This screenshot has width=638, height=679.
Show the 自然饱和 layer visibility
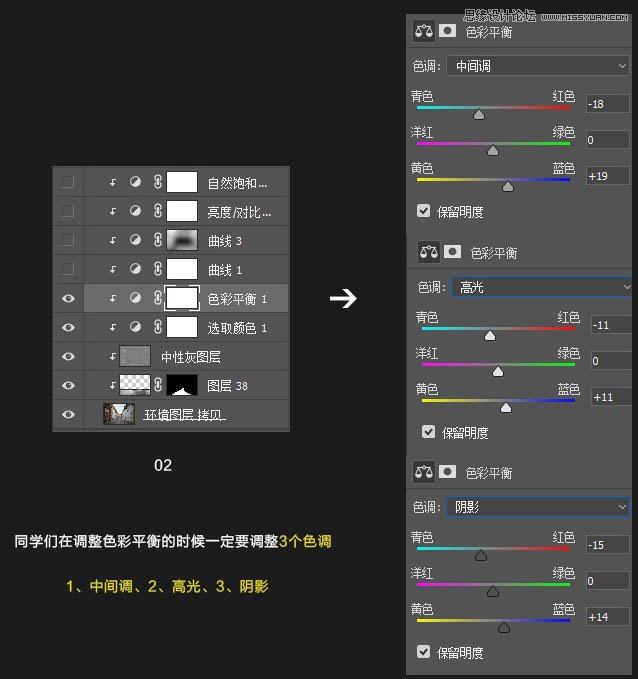pyautogui.click(x=68, y=182)
